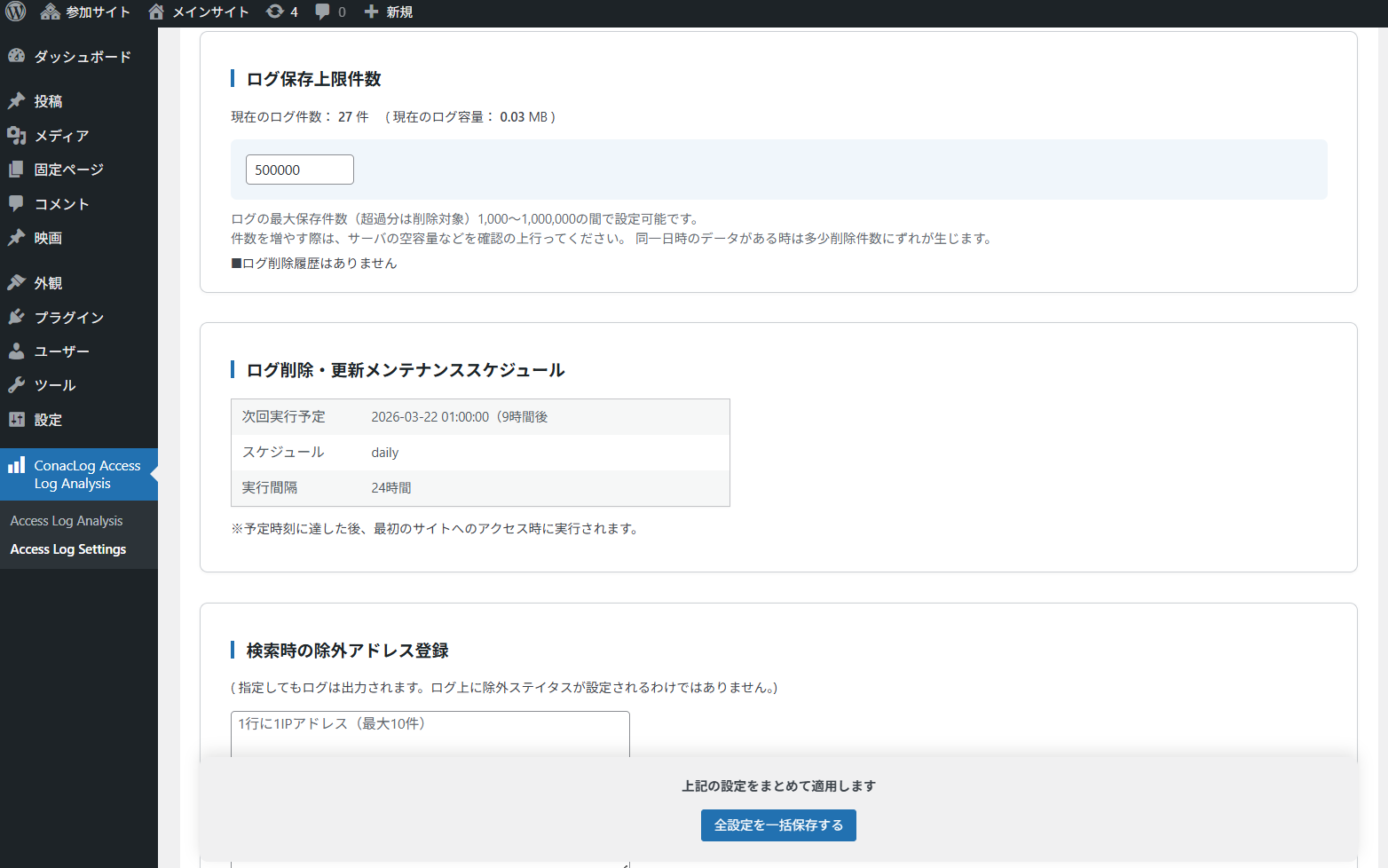Click the メインサイト home icon
Image resolution: width=1388 pixels, height=868 pixels.
point(156,12)
